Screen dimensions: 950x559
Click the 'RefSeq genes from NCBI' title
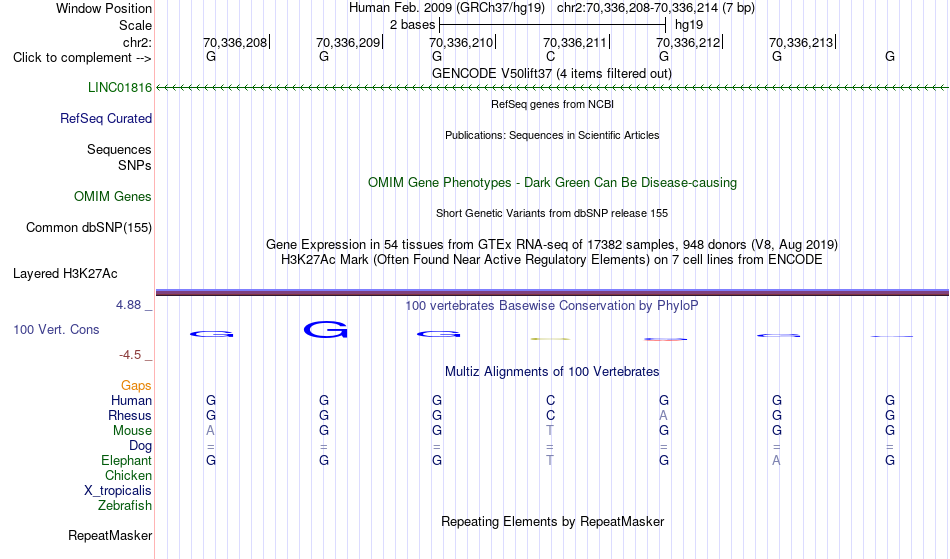(552, 104)
